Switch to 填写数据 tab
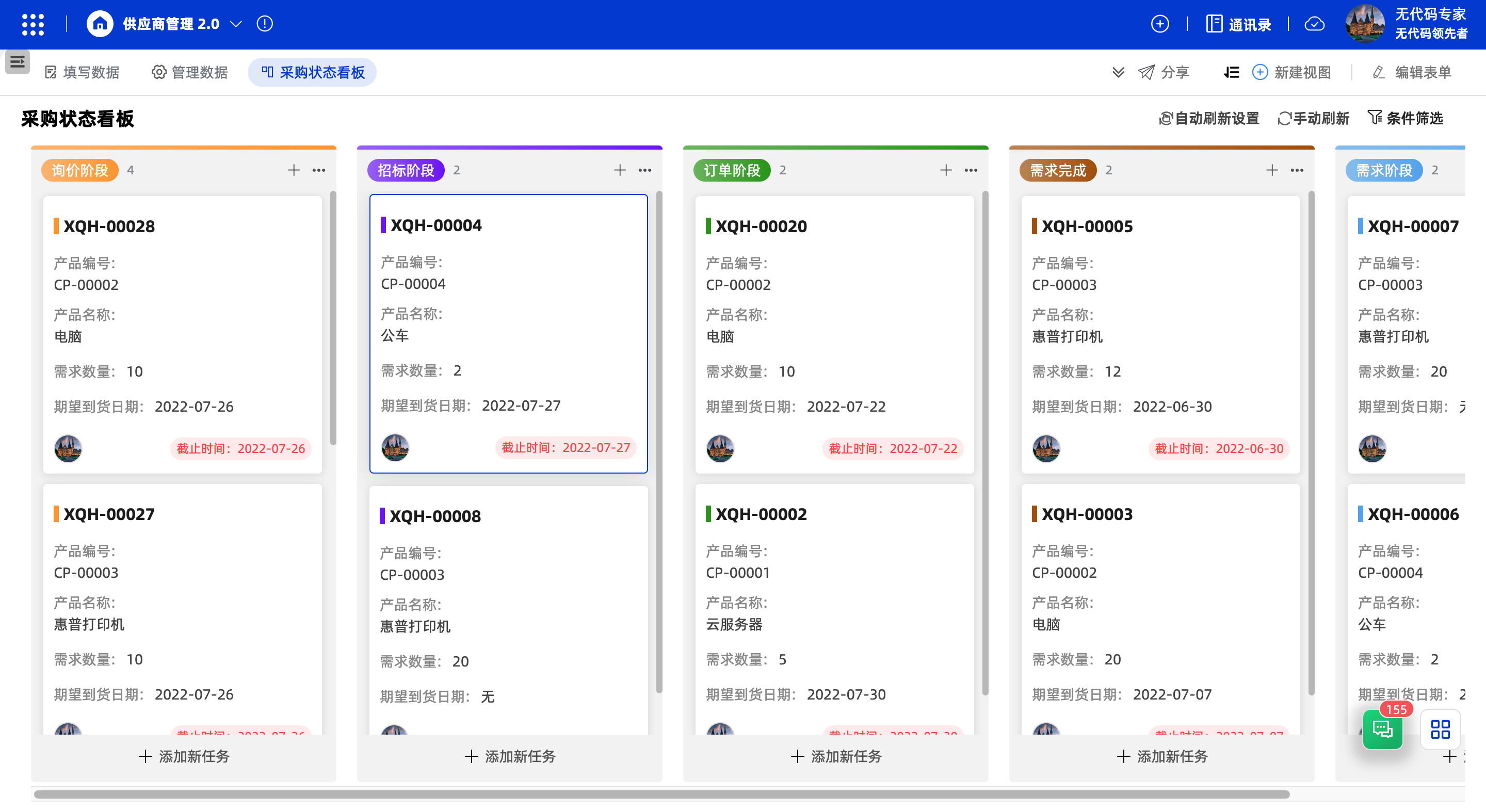 coord(83,72)
